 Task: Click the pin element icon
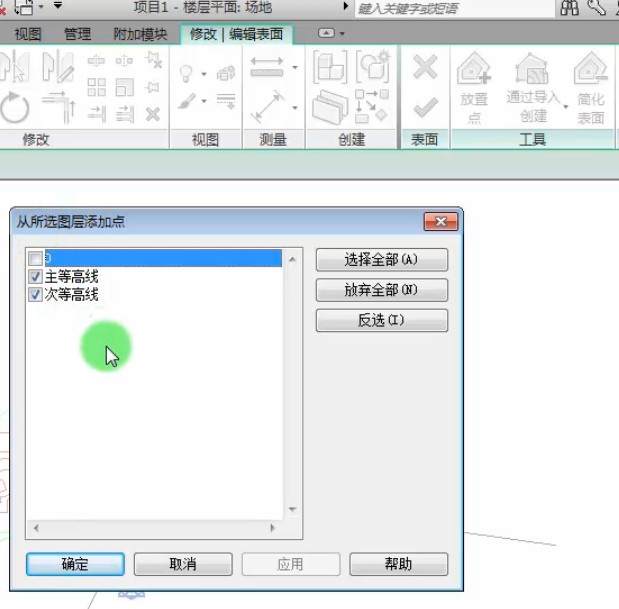[x=153, y=87]
